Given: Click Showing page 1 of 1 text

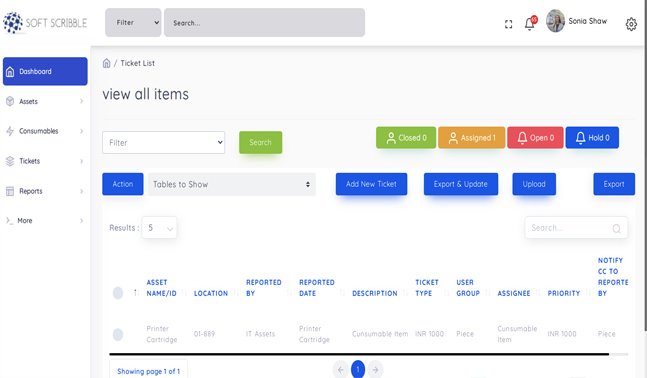Looking at the screenshot, I should coord(149,371).
